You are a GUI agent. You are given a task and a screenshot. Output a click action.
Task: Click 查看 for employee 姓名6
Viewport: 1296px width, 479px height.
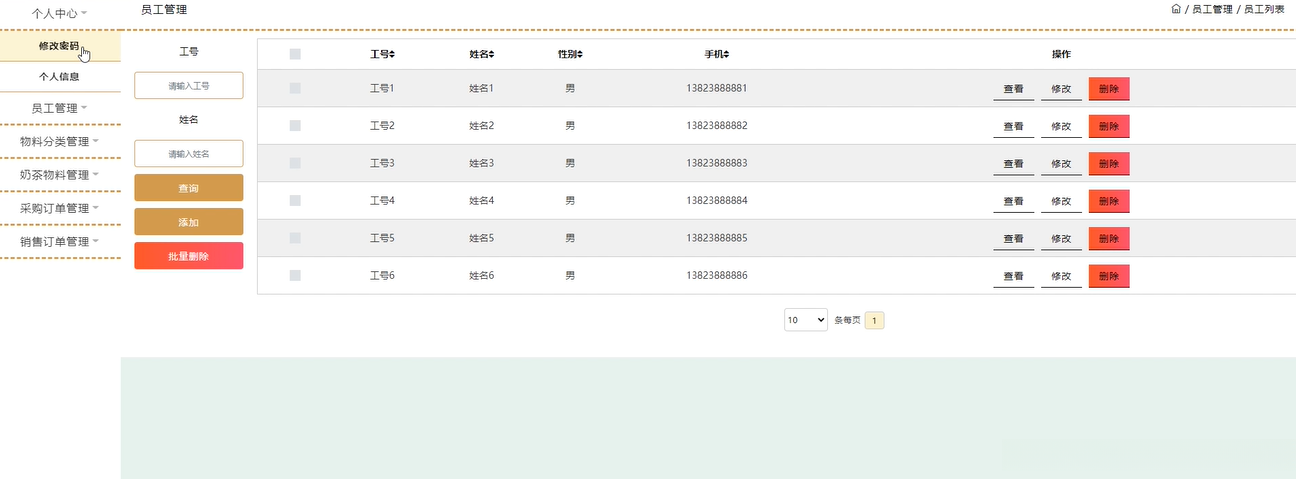(x=1014, y=276)
